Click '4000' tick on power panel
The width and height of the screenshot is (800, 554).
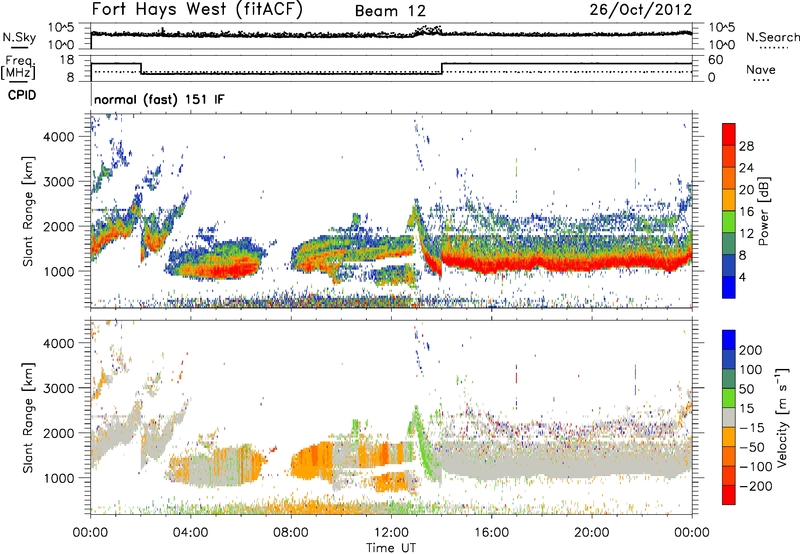(x=59, y=137)
